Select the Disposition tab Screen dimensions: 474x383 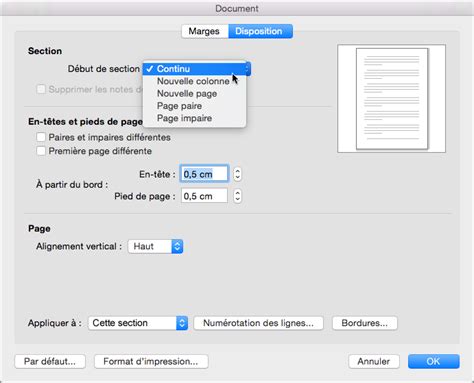click(x=260, y=31)
